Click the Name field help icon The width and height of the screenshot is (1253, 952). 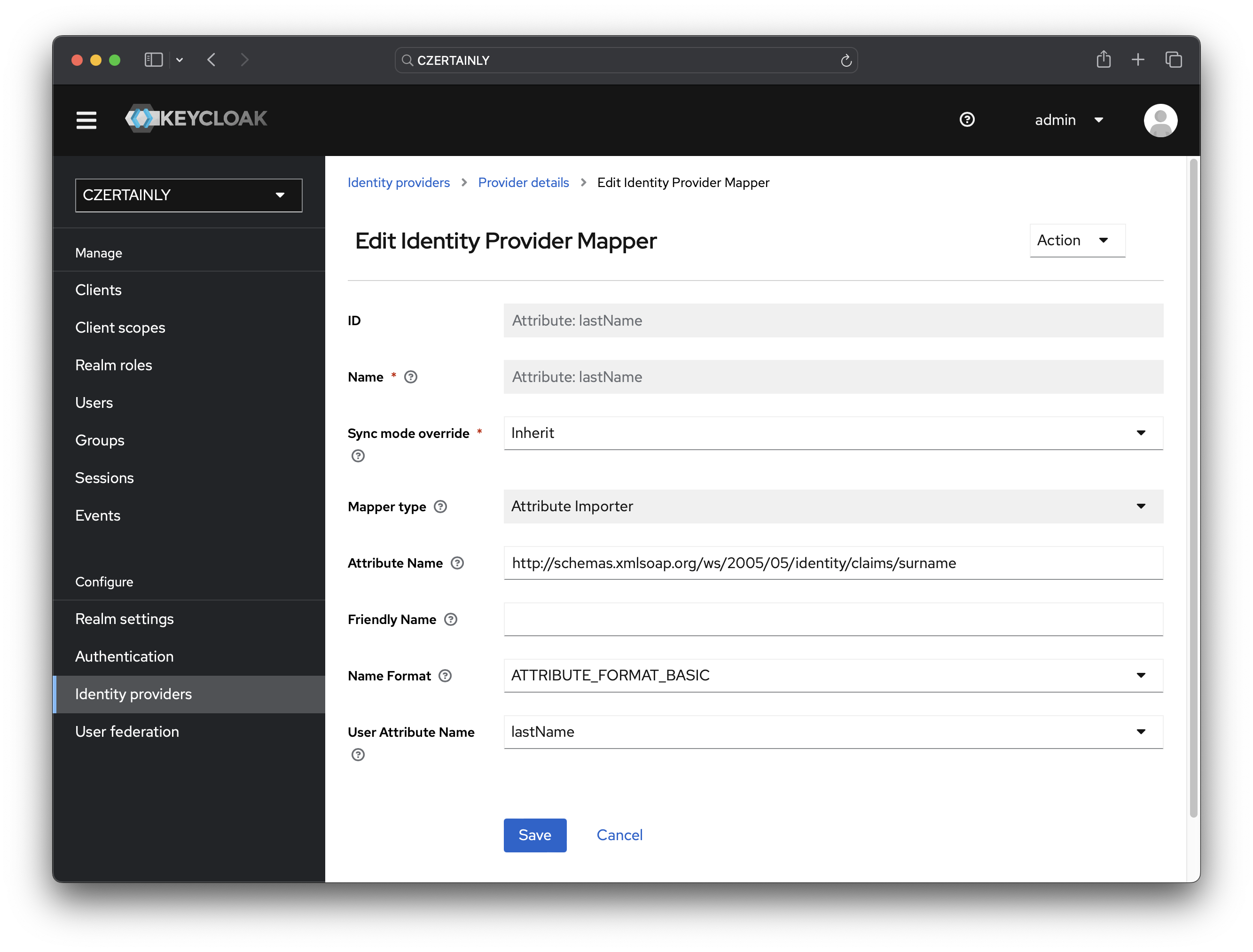(x=410, y=377)
